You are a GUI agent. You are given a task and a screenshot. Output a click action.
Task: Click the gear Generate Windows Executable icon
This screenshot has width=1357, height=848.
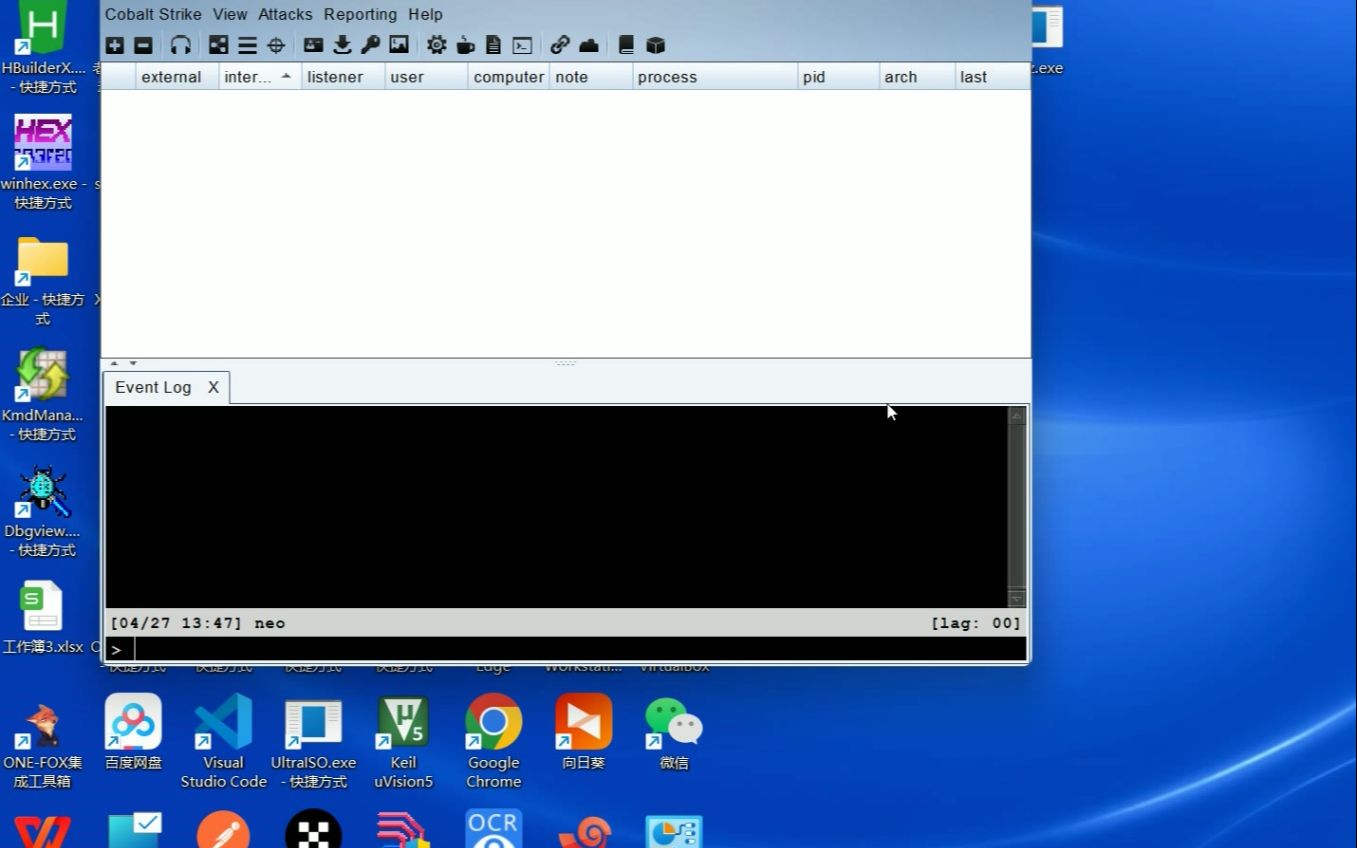pos(437,45)
